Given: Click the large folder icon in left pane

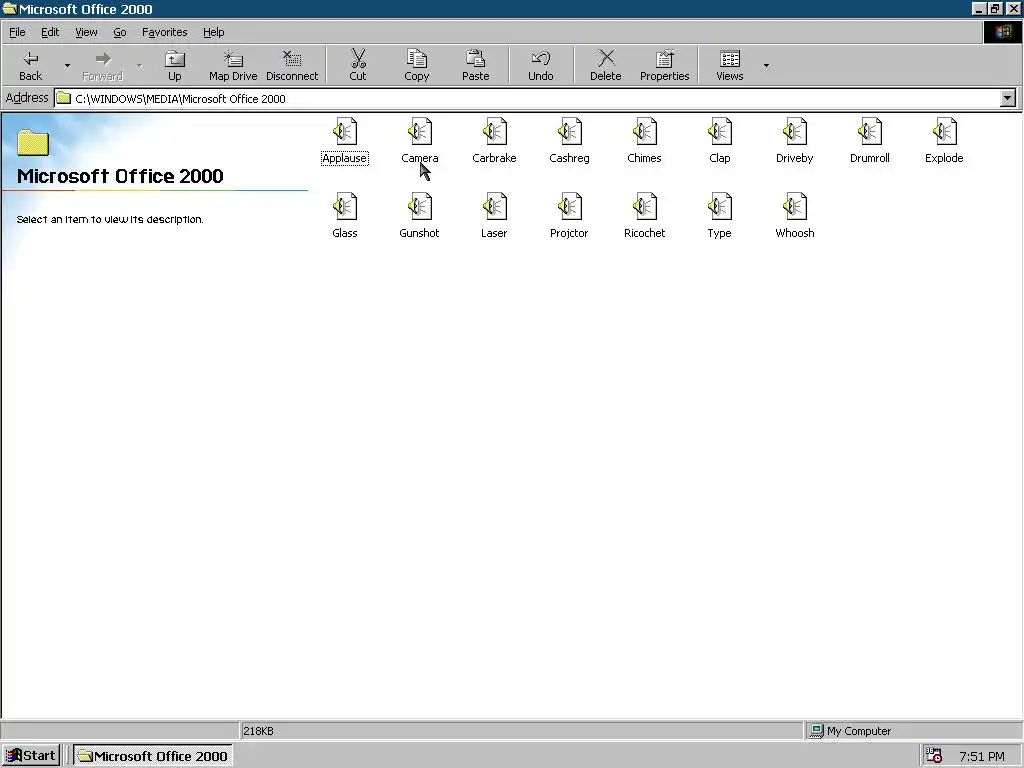Looking at the screenshot, I should (33, 142).
